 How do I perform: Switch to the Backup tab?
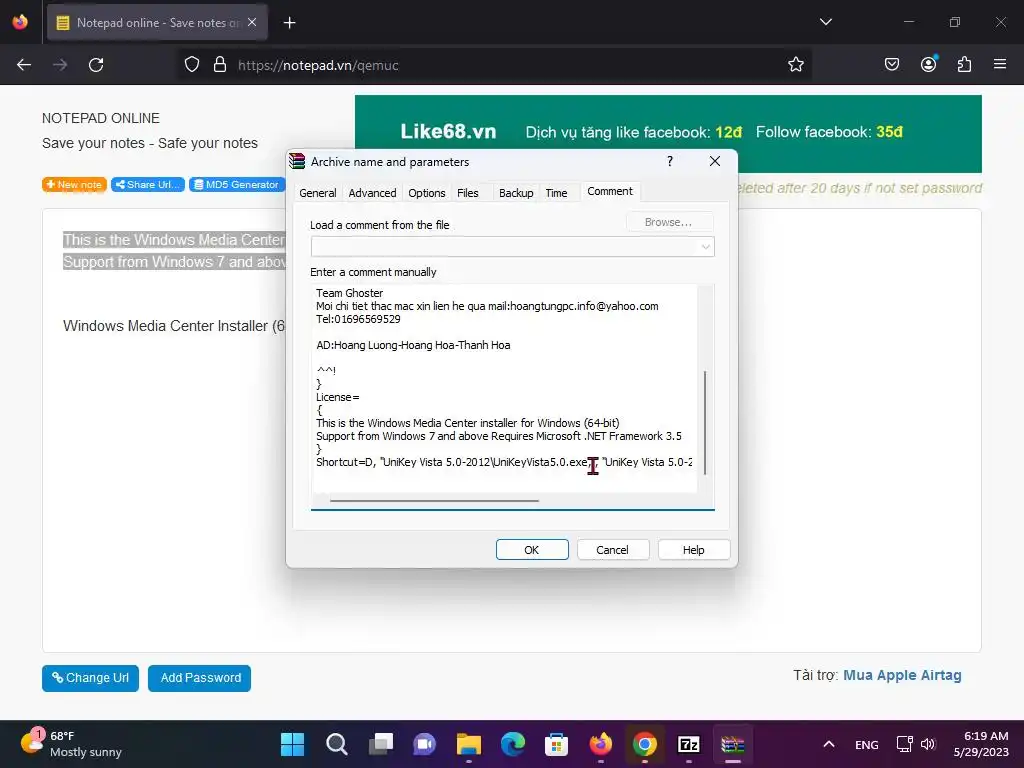[516, 193]
